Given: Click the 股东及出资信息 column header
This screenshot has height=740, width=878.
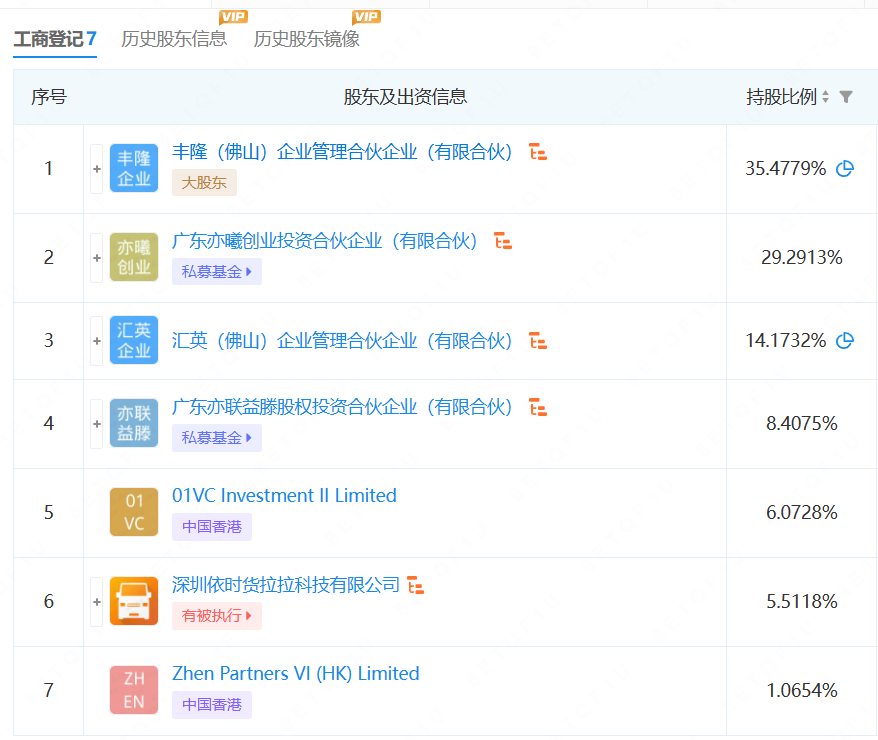Looking at the screenshot, I should (x=405, y=97).
